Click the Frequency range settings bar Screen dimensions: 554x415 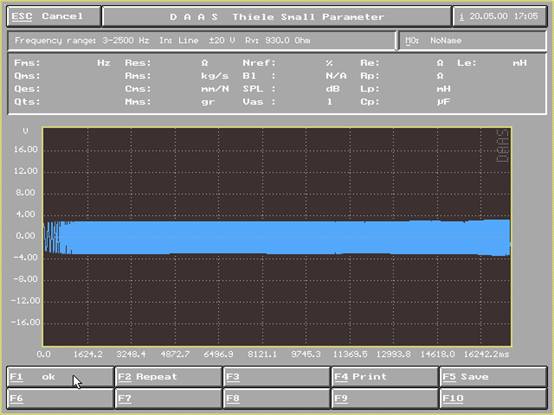pyautogui.click(x=201, y=41)
